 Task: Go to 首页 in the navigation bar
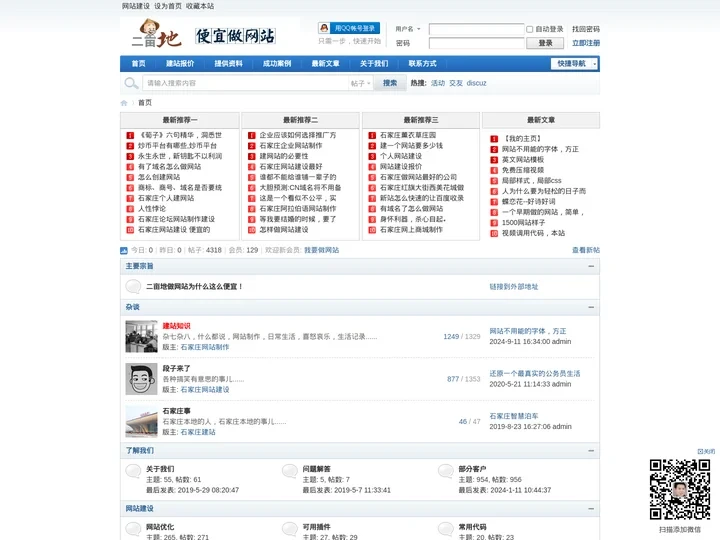pyautogui.click(x=138, y=63)
